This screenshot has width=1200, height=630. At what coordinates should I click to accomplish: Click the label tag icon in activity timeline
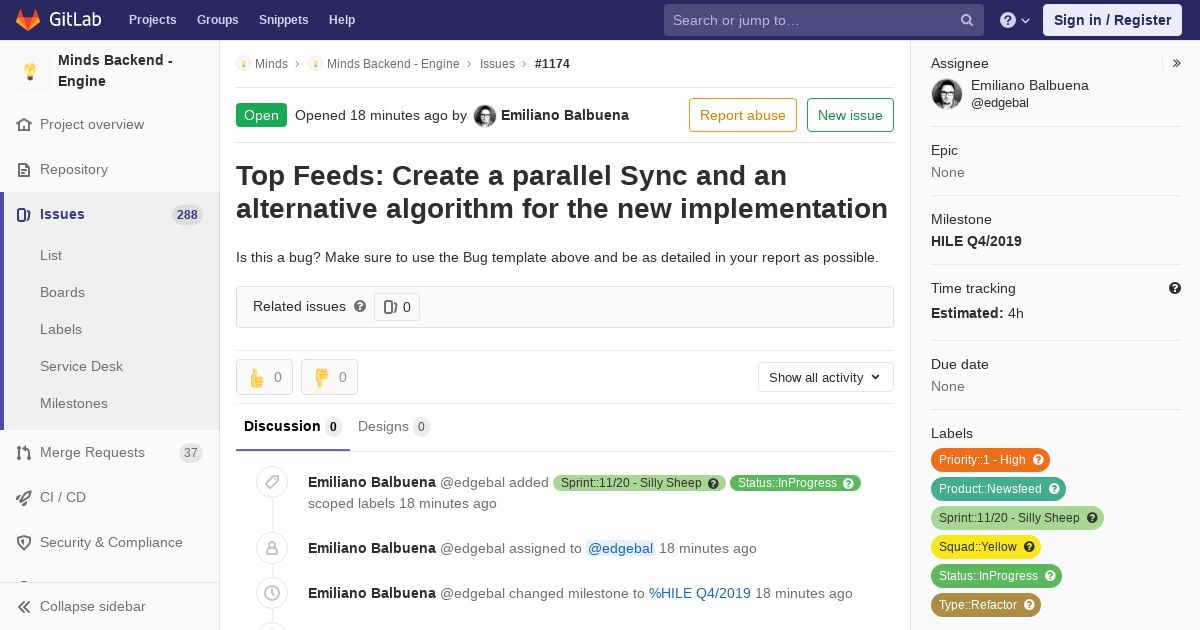272,483
